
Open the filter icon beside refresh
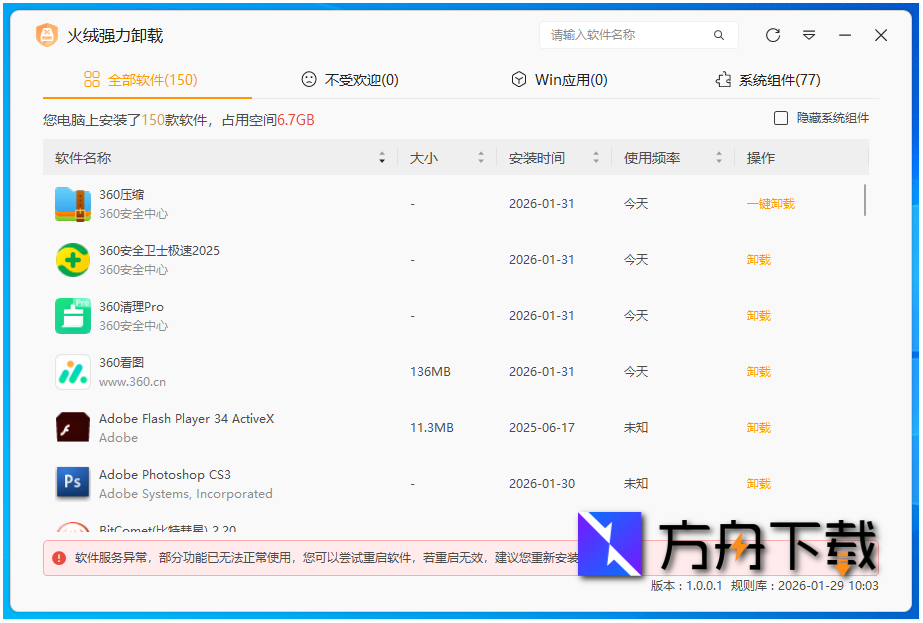[808, 35]
